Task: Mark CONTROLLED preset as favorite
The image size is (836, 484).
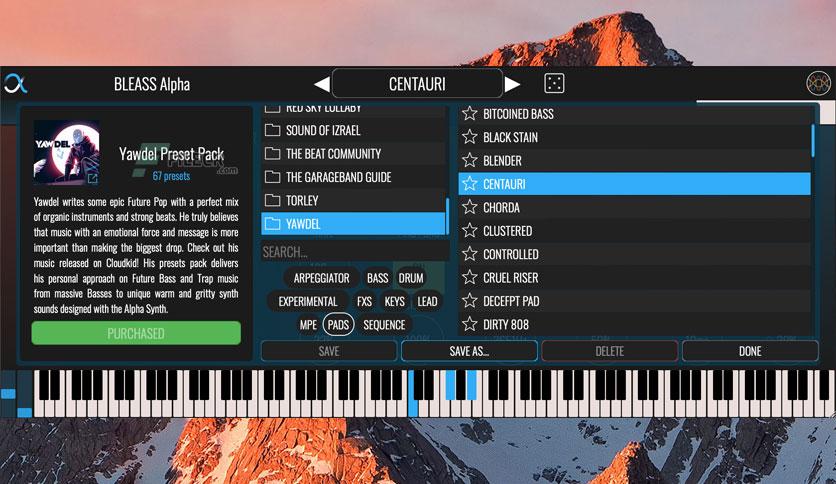Action: pyautogui.click(x=470, y=254)
